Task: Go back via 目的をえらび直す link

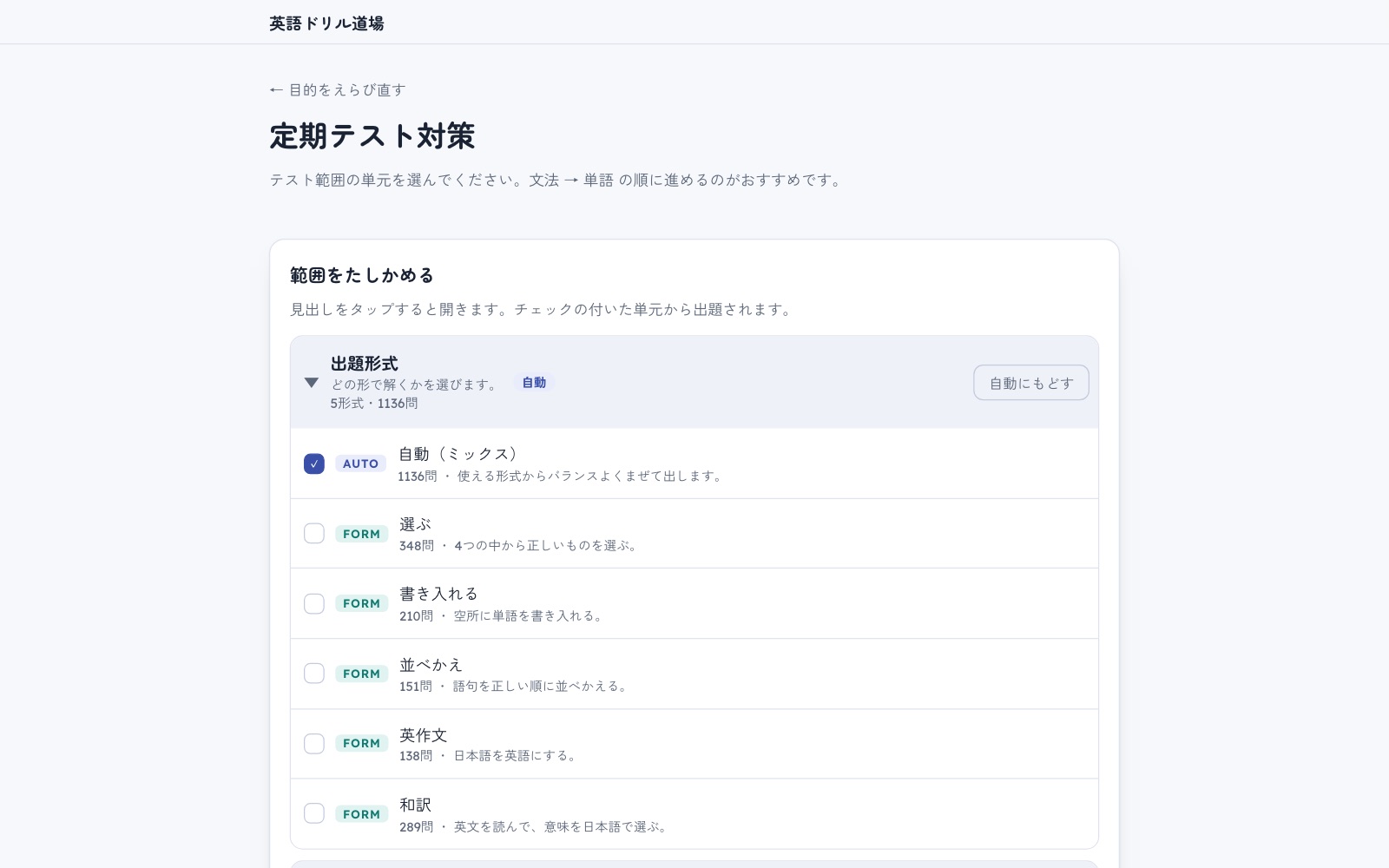Action: click(x=338, y=89)
